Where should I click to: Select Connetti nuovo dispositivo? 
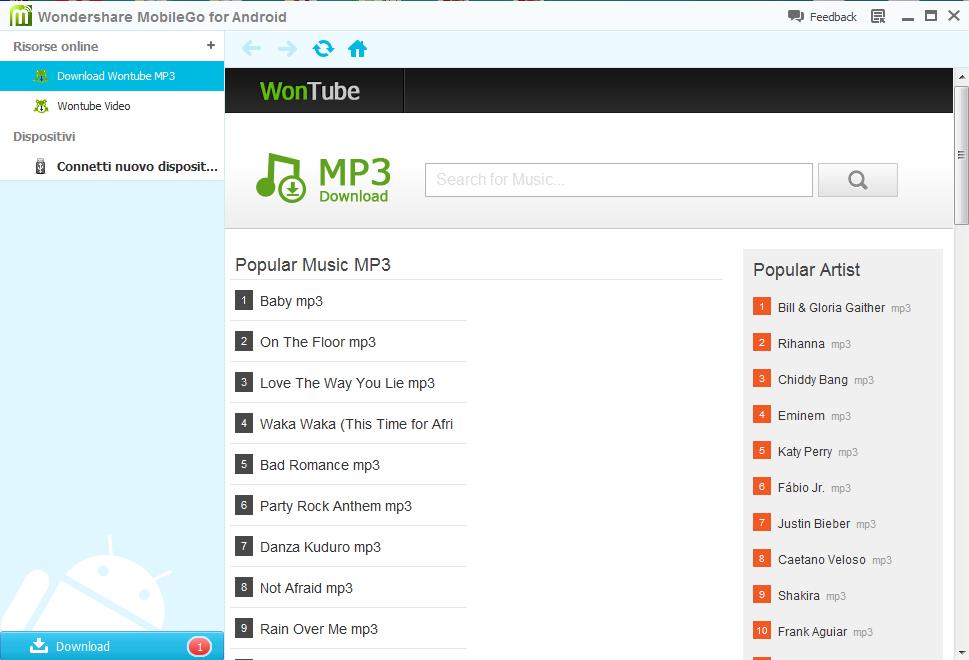point(112,166)
